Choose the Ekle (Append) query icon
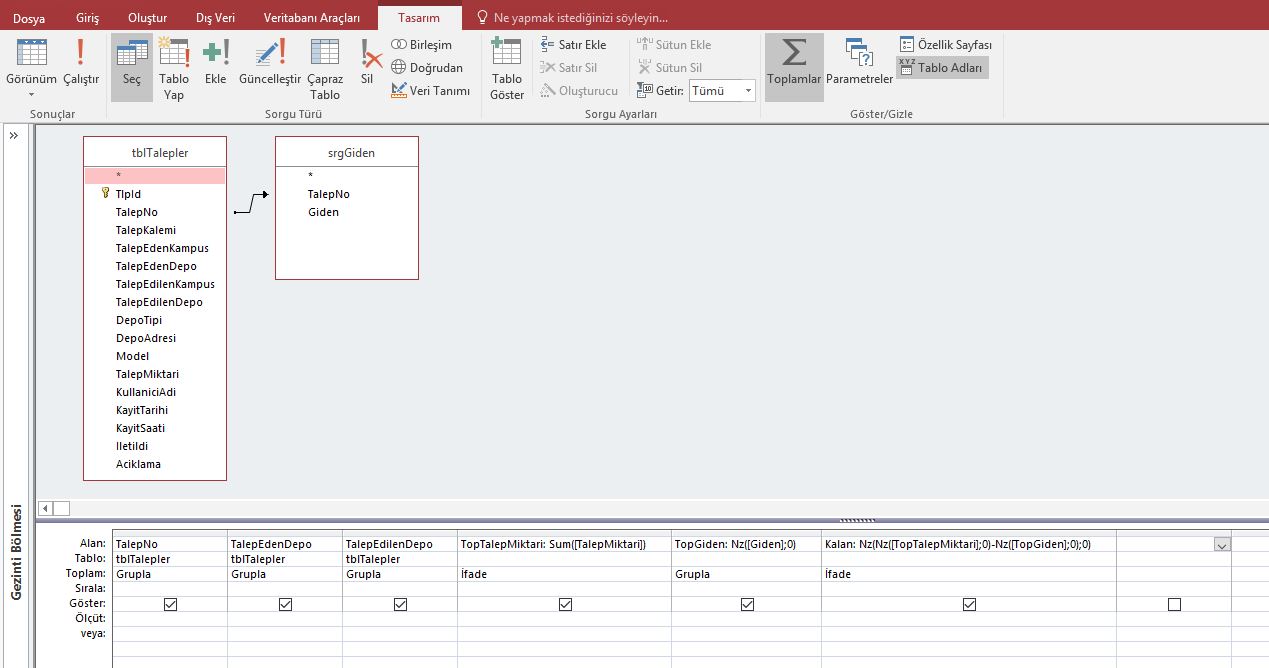Viewport: 1269px width, 668px height. pos(215,62)
